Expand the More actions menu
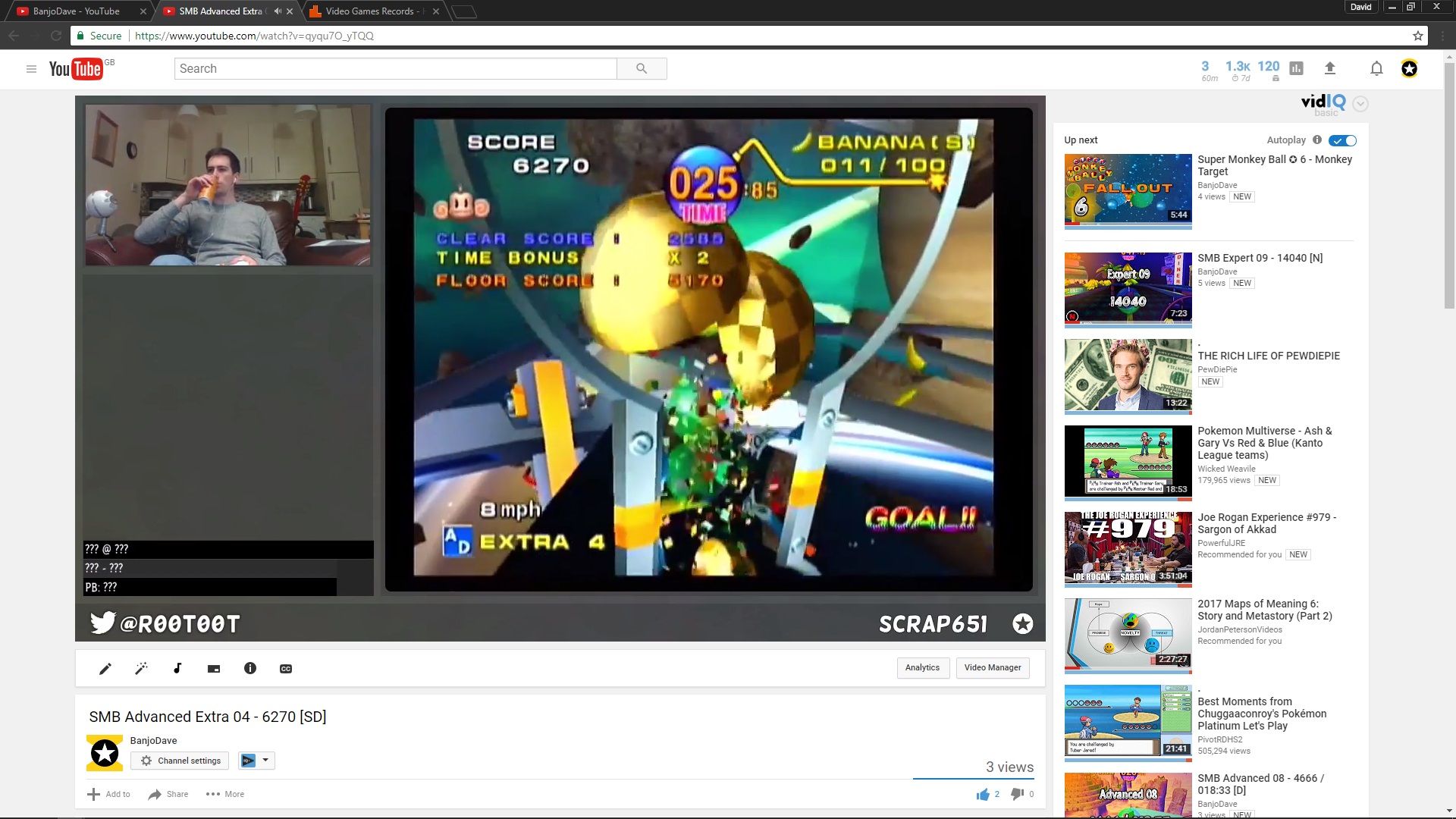This screenshot has height=819, width=1456. pyautogui.click(x=225, y=794)
